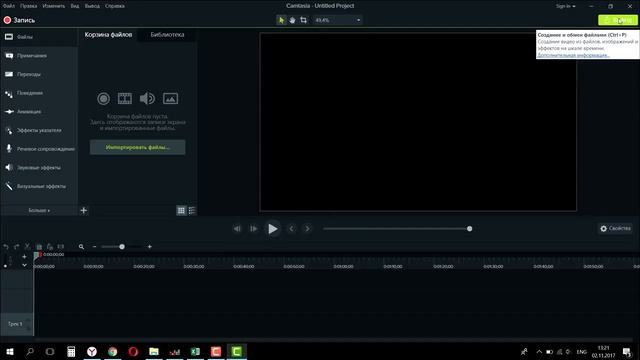This screenshot has height=360, width=640.
Task: Step forward to next frame
Action: pyautogui.click(x=253, y=229)
